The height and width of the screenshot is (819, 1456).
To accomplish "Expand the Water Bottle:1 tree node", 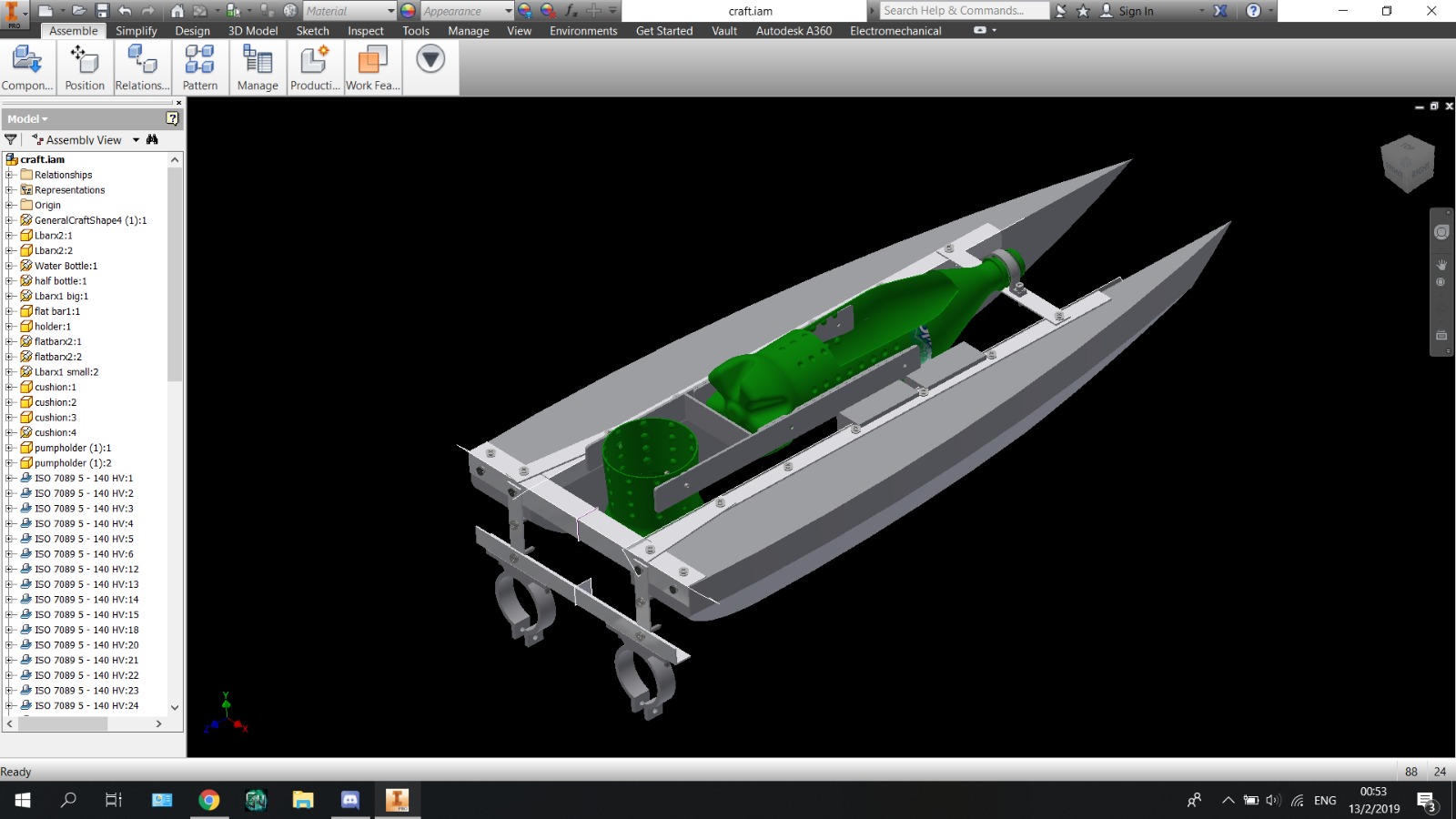I will coord(9,266).
